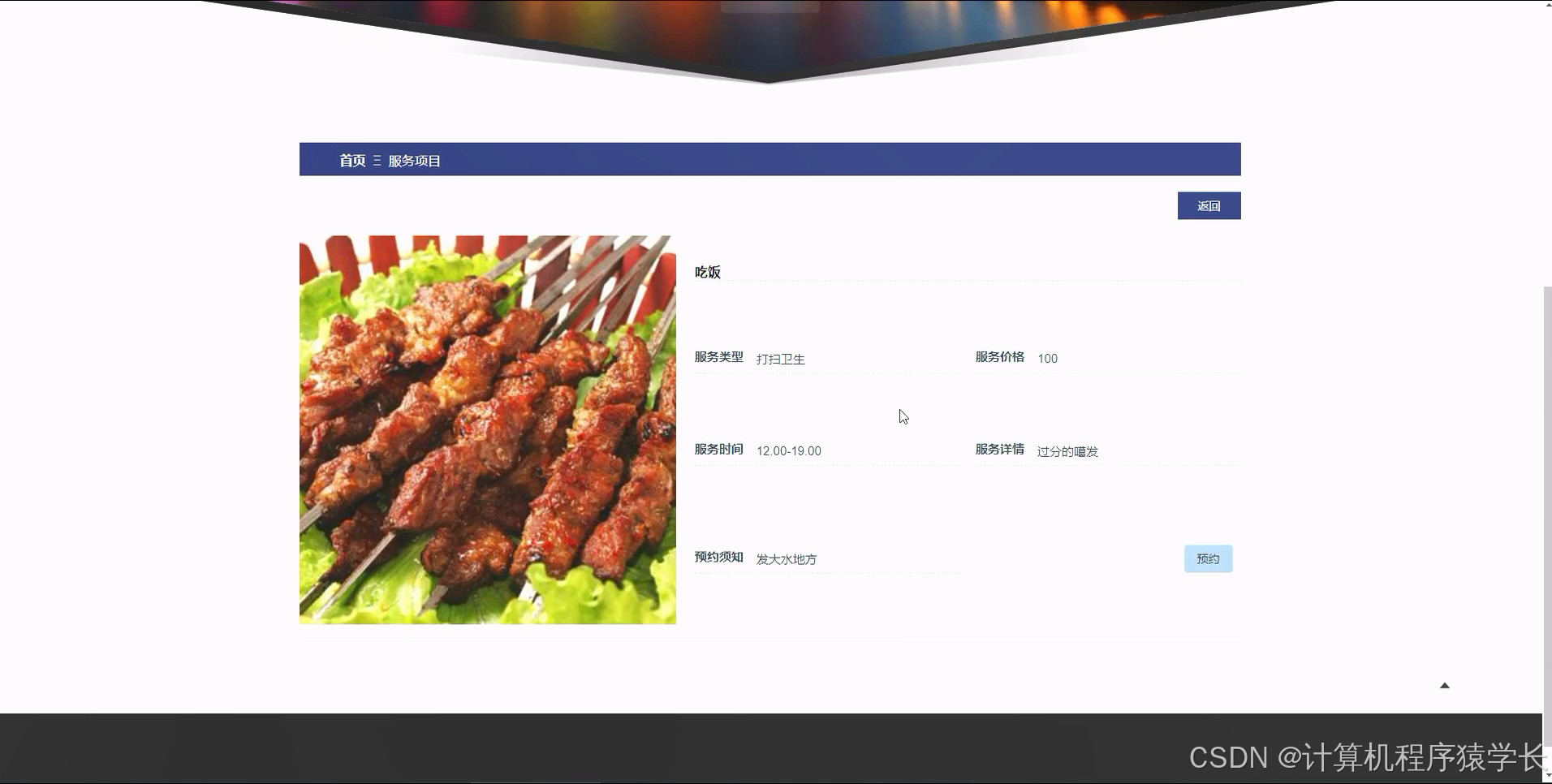This screenshot has width=1552, height=784.
Task: Click the value 打扫卫生
Action: pos(780,359)
